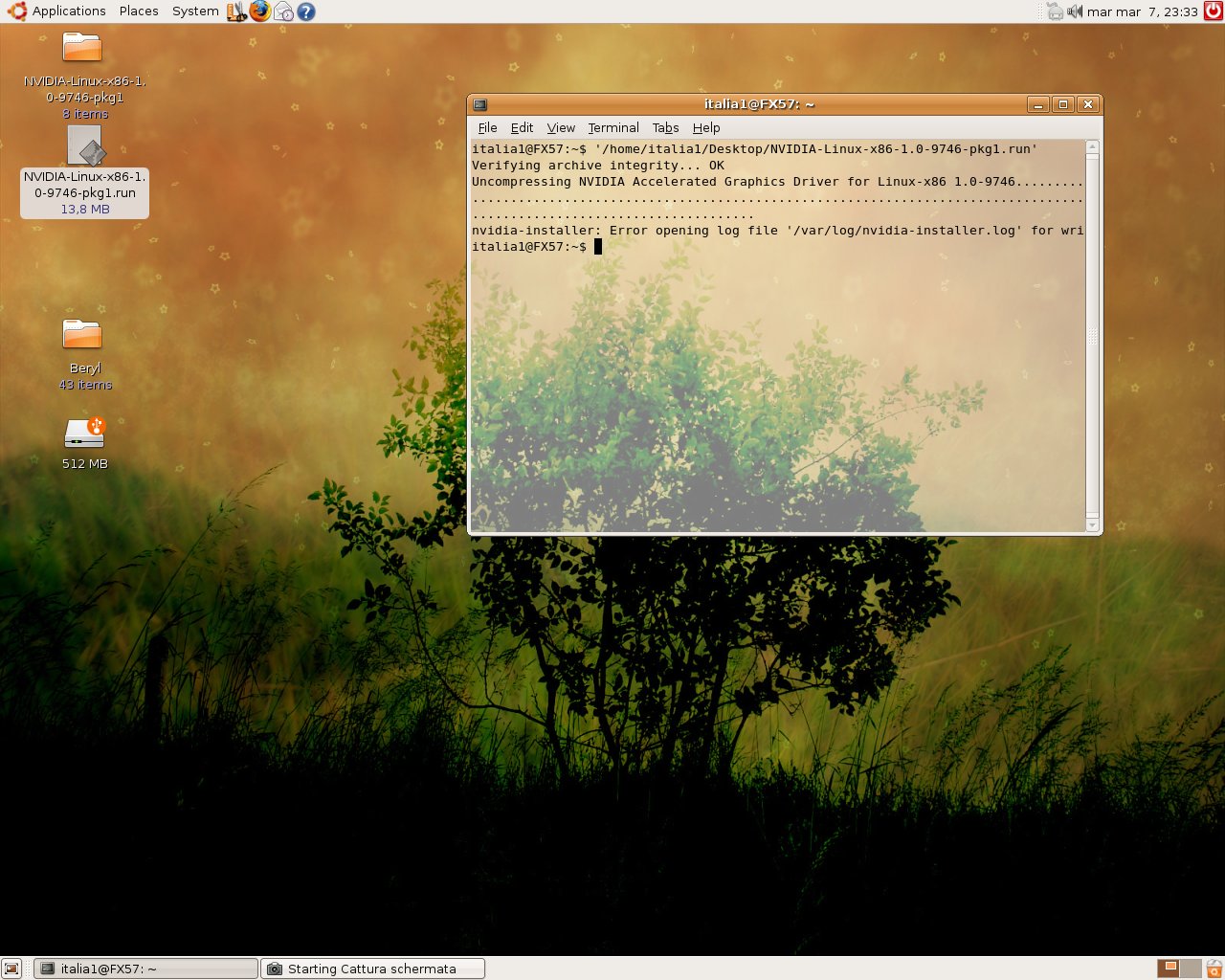Open the Tabs menu in terminal

coord(665,127)
